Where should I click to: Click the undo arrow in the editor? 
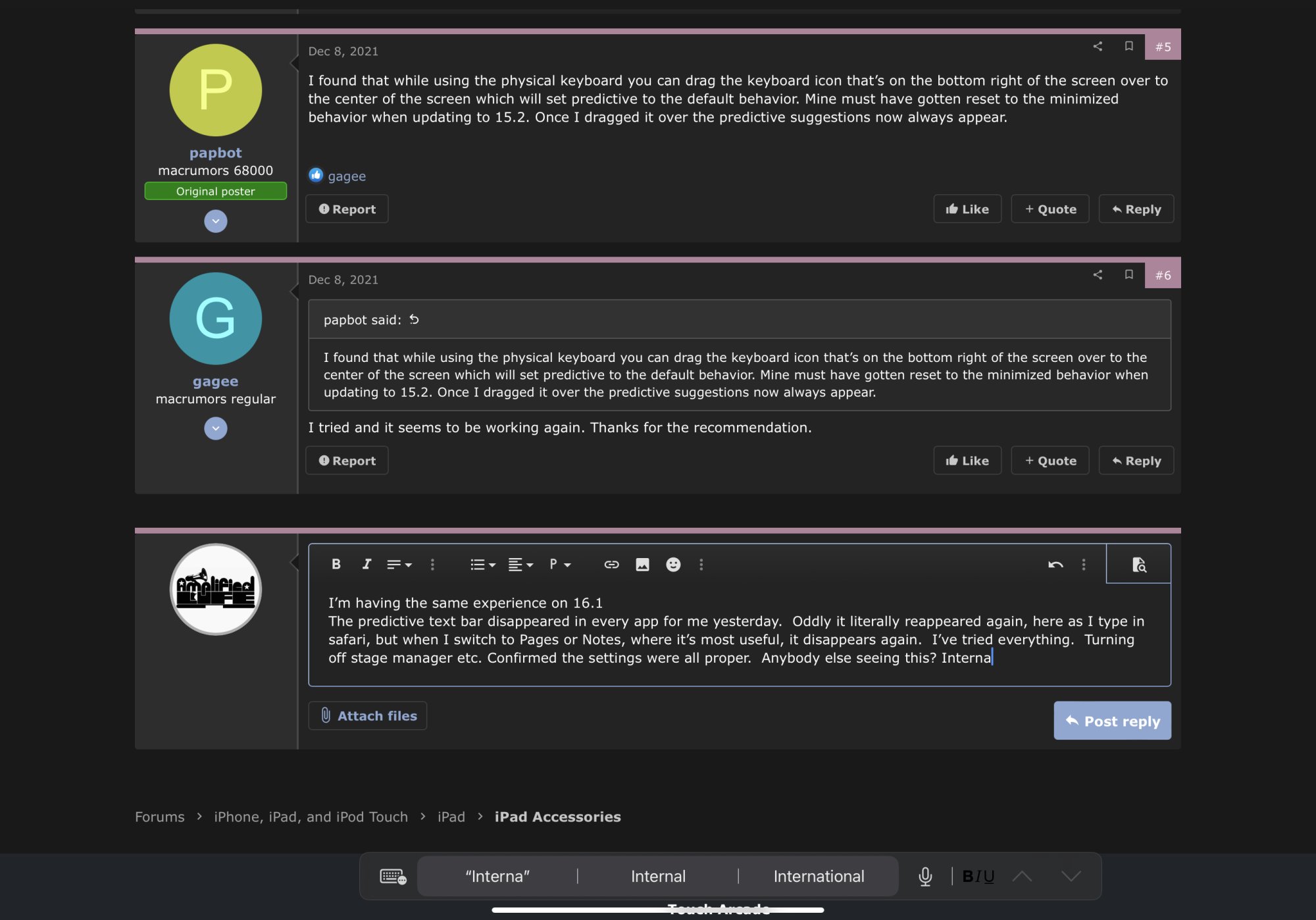coord(1055,564)
